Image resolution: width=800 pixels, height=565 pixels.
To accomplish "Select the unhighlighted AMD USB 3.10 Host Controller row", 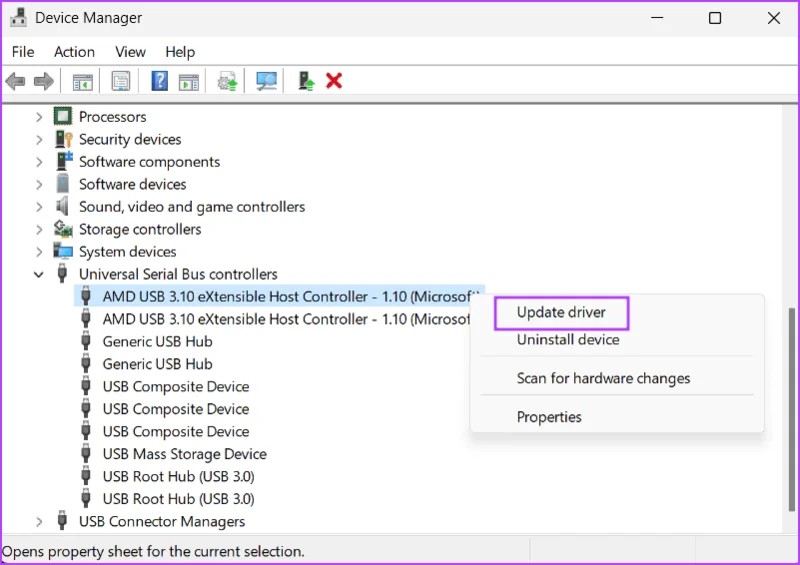I will click(286, 319).
